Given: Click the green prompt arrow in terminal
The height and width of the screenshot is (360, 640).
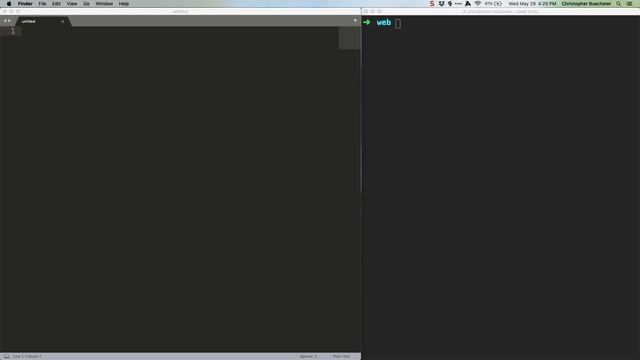Looking at the screenshot, I should 367,22.
